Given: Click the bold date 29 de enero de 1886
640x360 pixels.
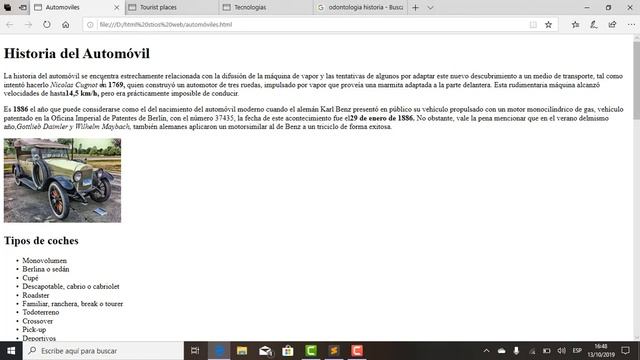Looking at the screenshot, I should (x=382, y=118).
